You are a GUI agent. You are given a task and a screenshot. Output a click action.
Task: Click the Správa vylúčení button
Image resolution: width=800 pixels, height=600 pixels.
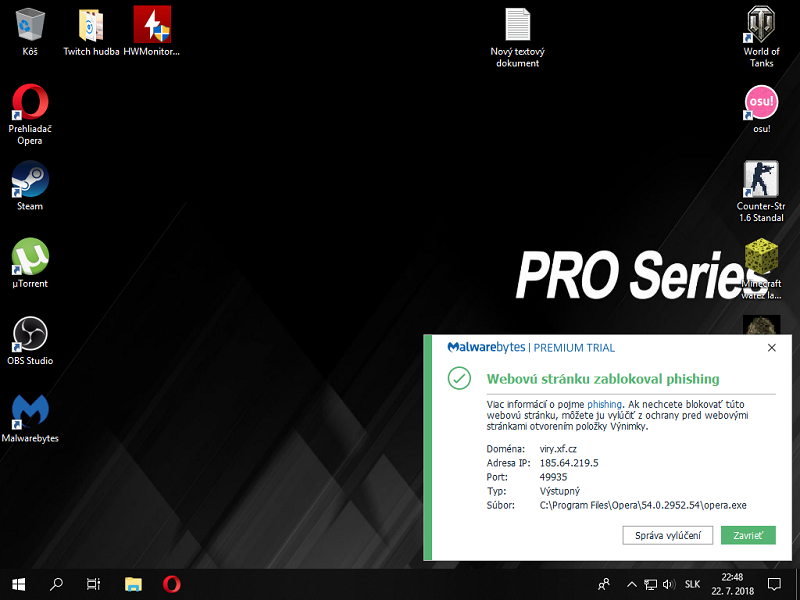(x=667, y=535)
